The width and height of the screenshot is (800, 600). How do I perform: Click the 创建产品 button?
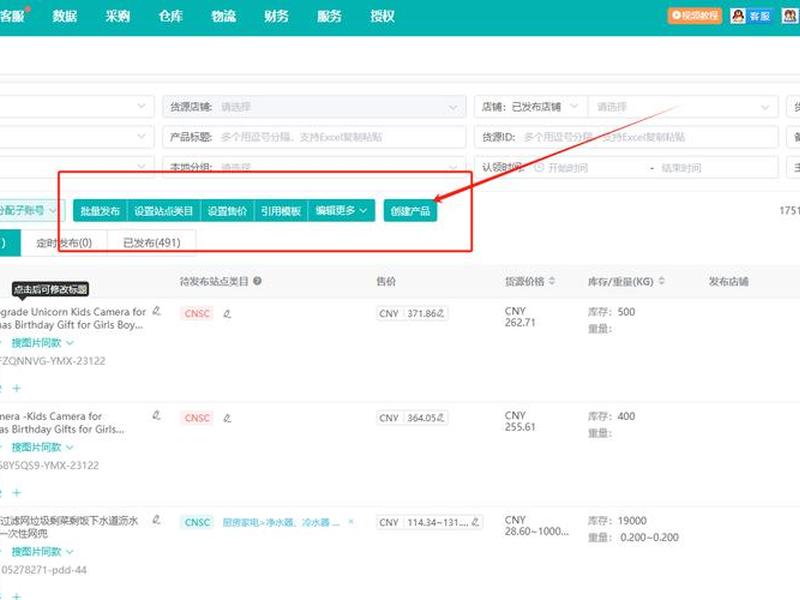pyautogui.click(x=410, y=211)
